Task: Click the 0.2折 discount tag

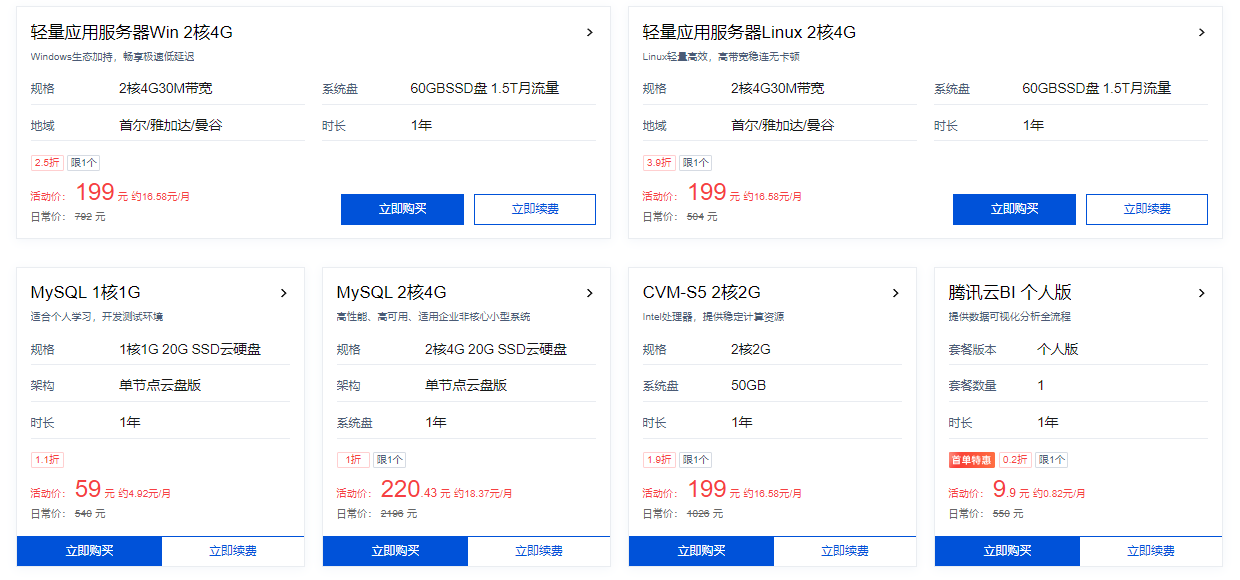Action: click(1015, 460)
